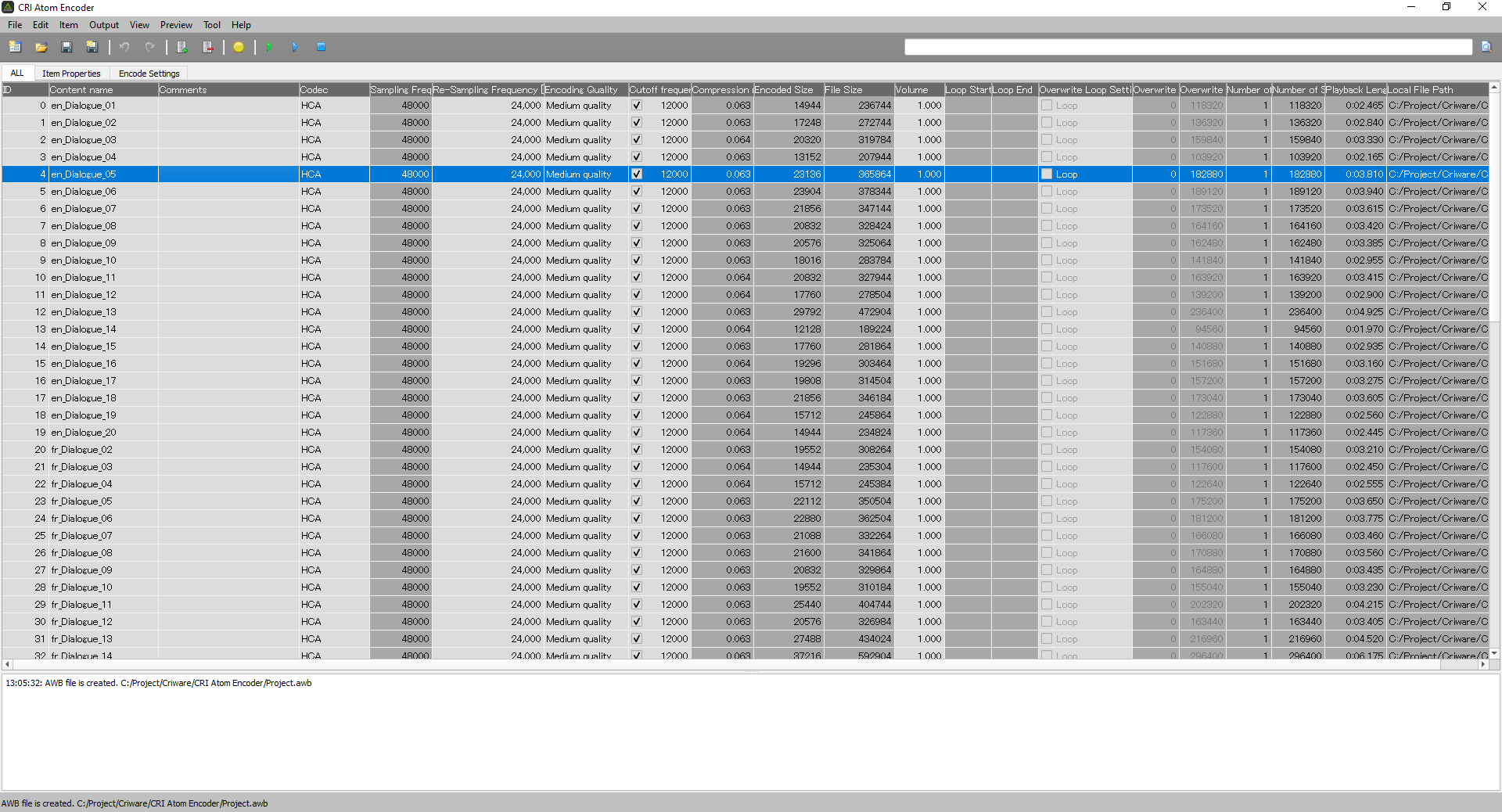Sort by the Content name column header

103,90
